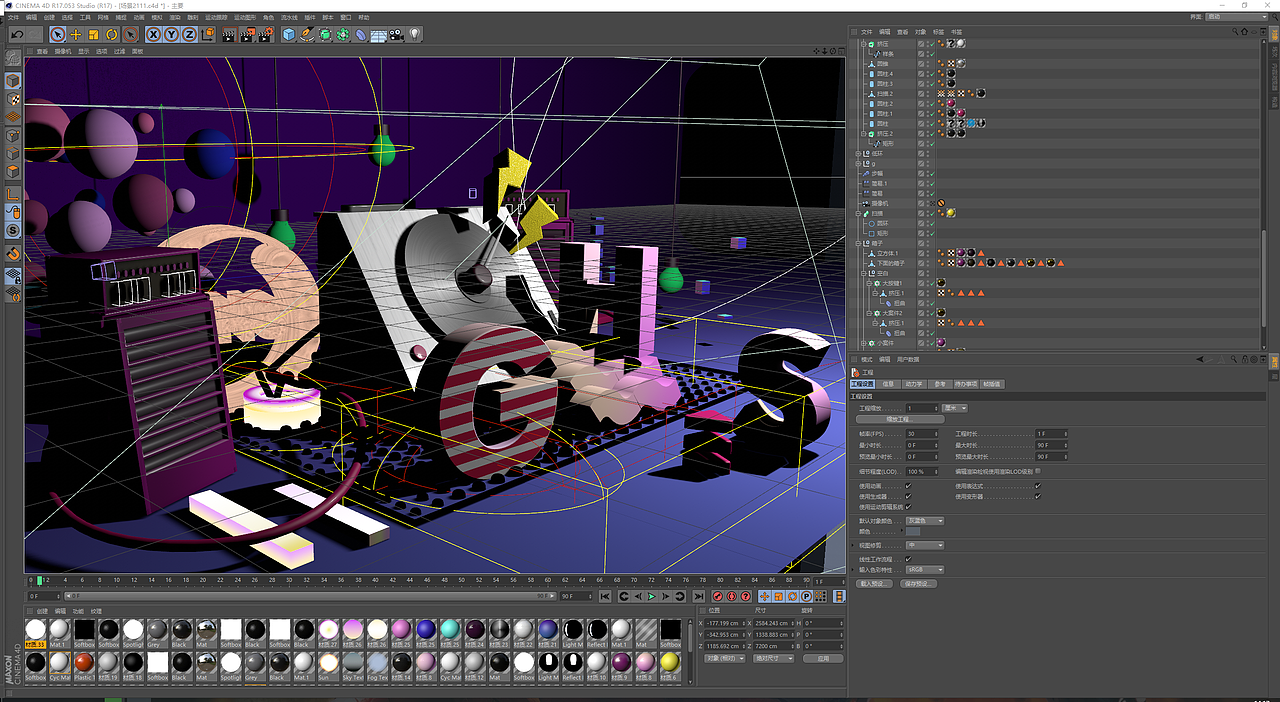This screenshot has width=1280, height=702.
Task: Switch to the 动力学 tab
Action: pos(916,384)
